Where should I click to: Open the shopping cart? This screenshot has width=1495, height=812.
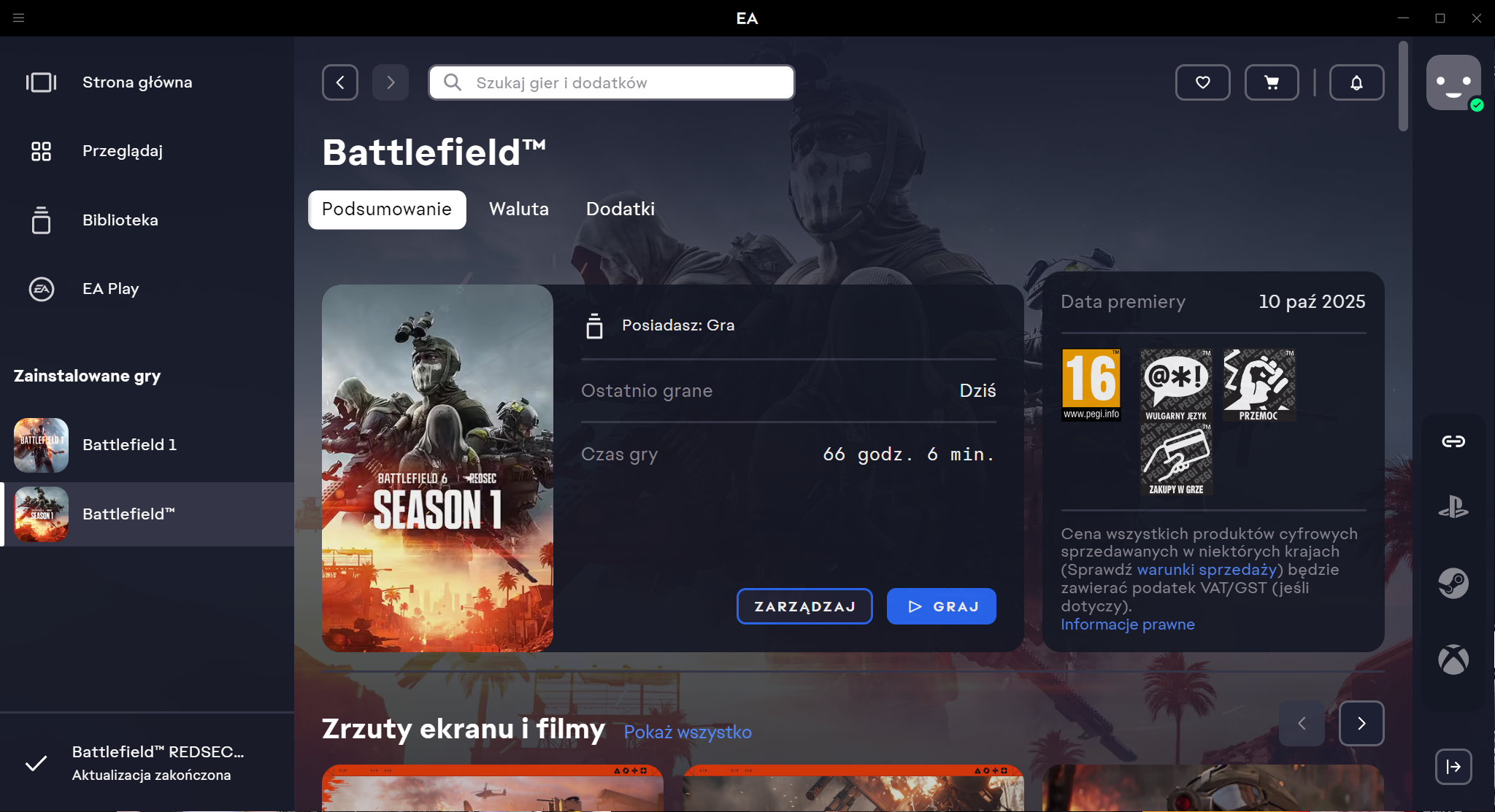coord(1271,82)
